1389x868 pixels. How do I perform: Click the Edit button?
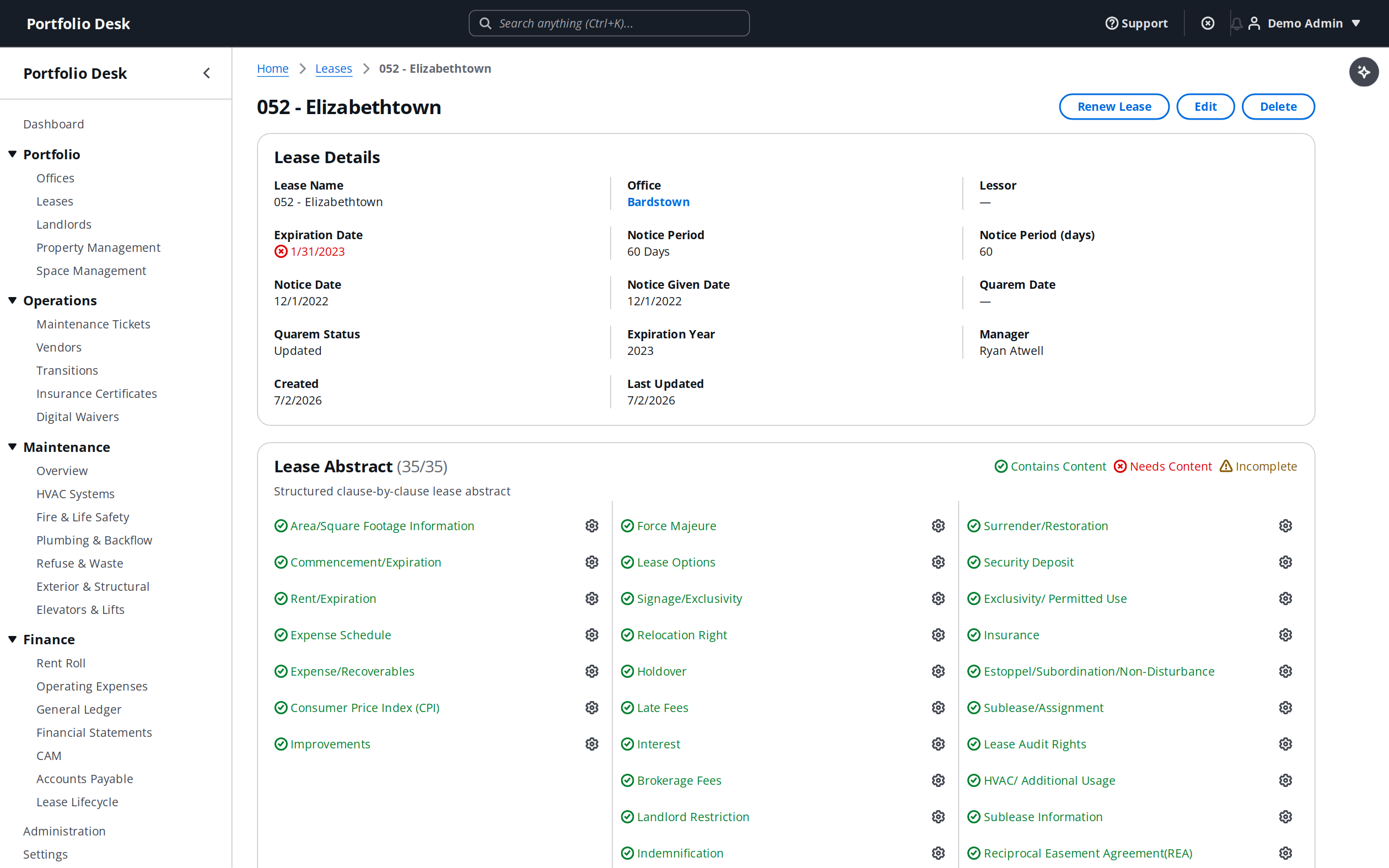1205,107
